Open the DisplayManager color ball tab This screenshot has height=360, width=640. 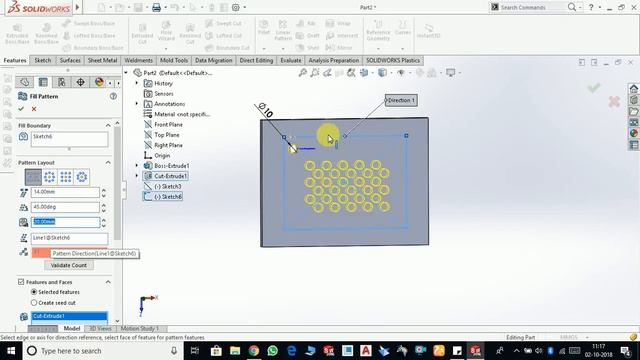99,82
